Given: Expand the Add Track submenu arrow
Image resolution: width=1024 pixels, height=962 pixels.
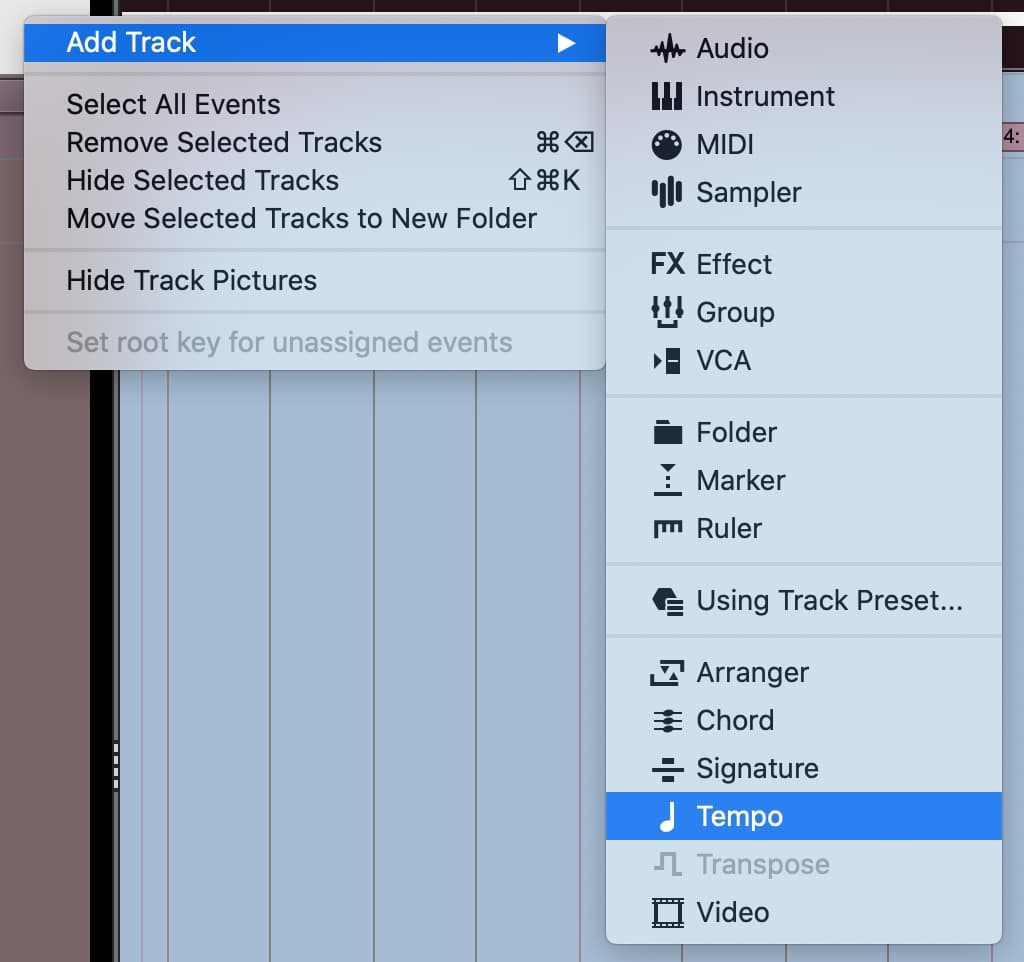Looking at the screenshot, I should click(x=566, y=43).
